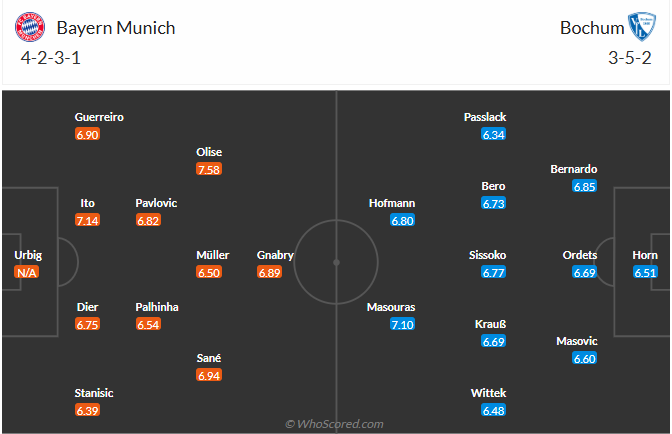672x434 pixels.
Task: Click Sané's 6.94 rating badge
Action: pos(210,375)
